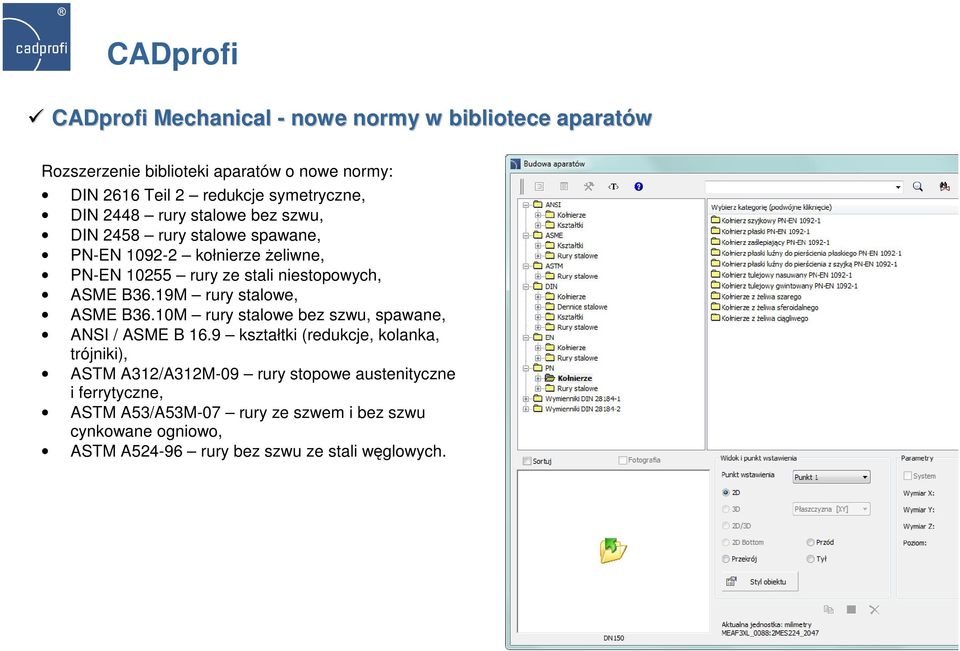Click 'Kołnierze z żeliwa sferoidalnego' entry
Image resolution: width=960 pixels, height=651 pixels.
[770, 307]
